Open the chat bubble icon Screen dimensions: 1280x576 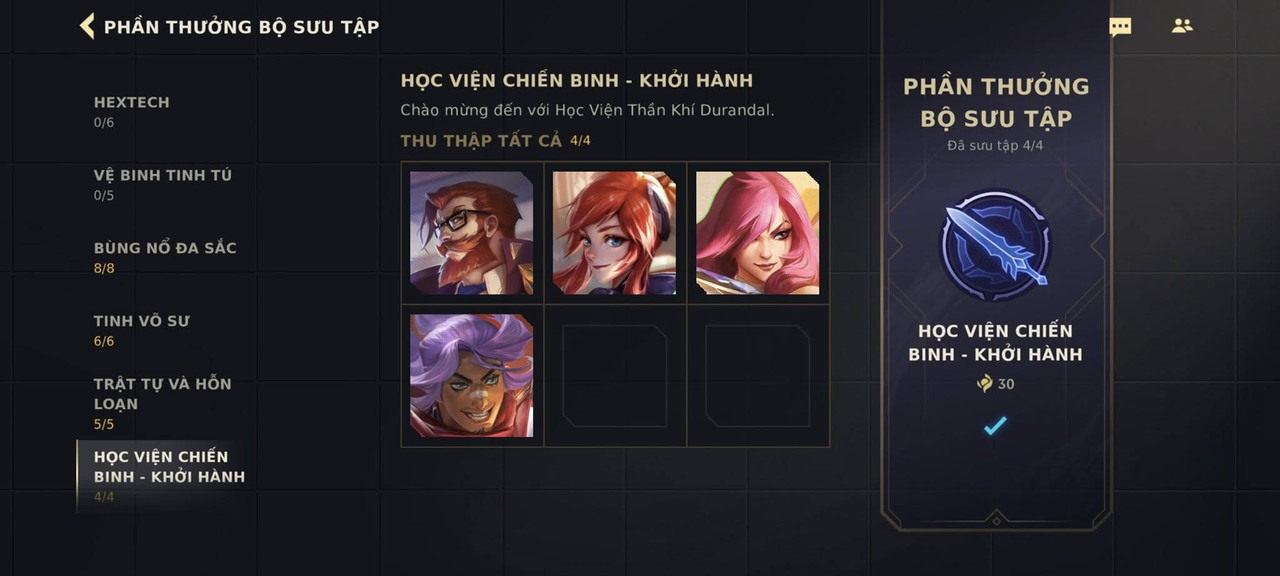1120,27
